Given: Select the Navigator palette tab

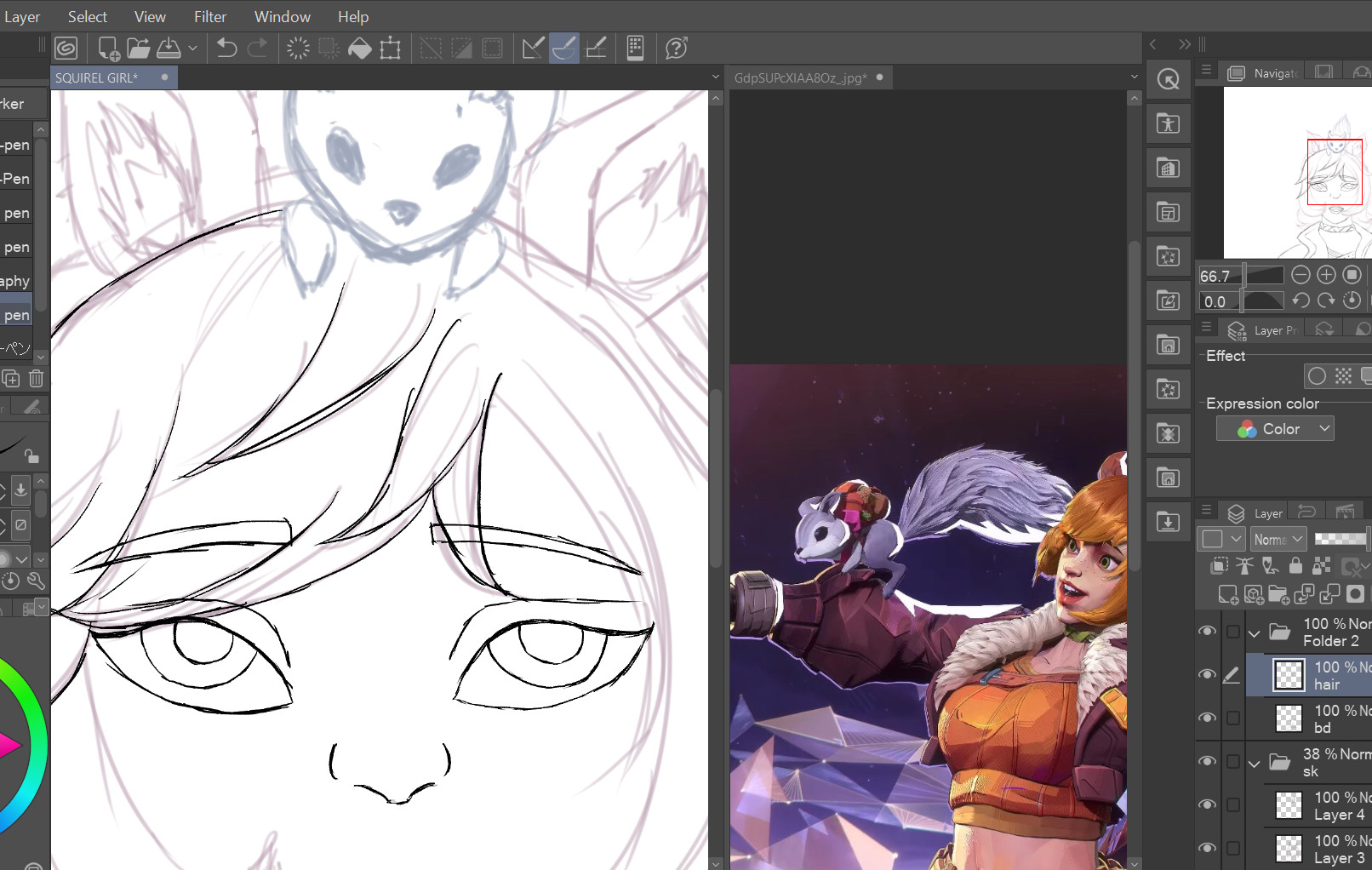Looking at the screenshot, I should [1262, 73].
